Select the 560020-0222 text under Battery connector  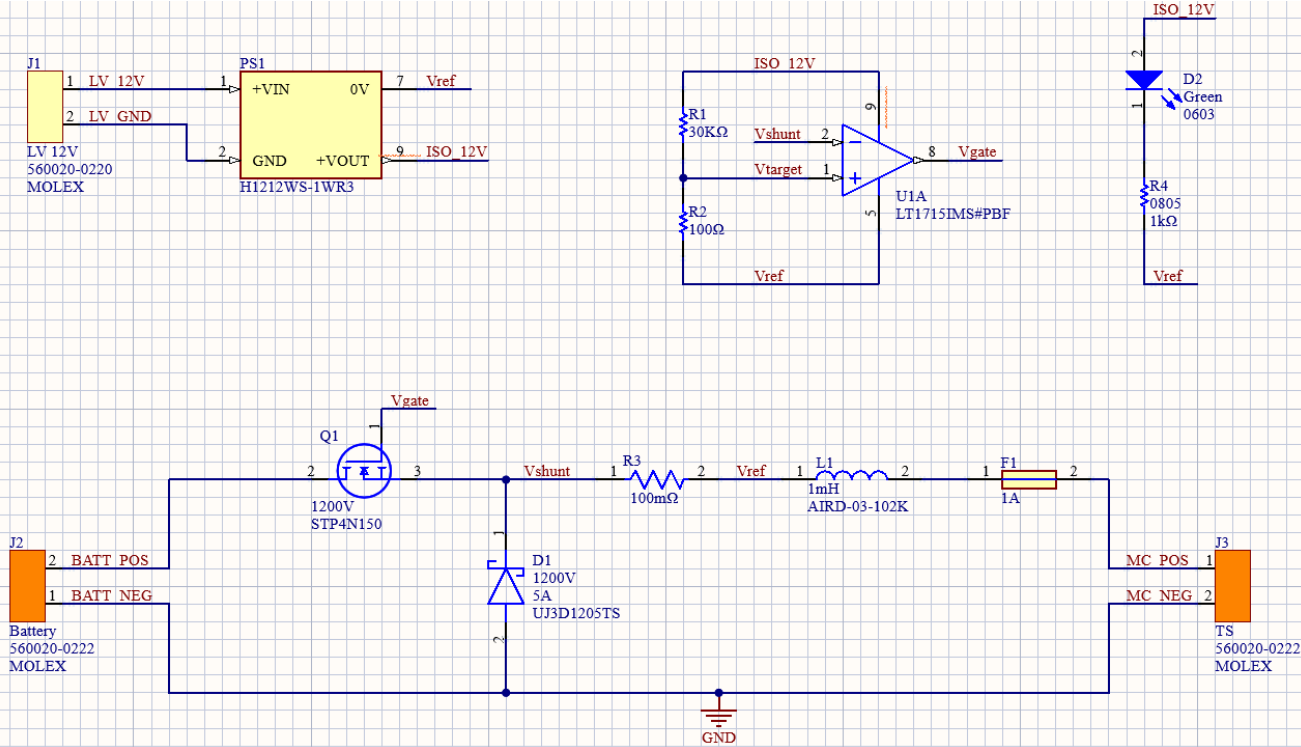(x=52, y=648)
